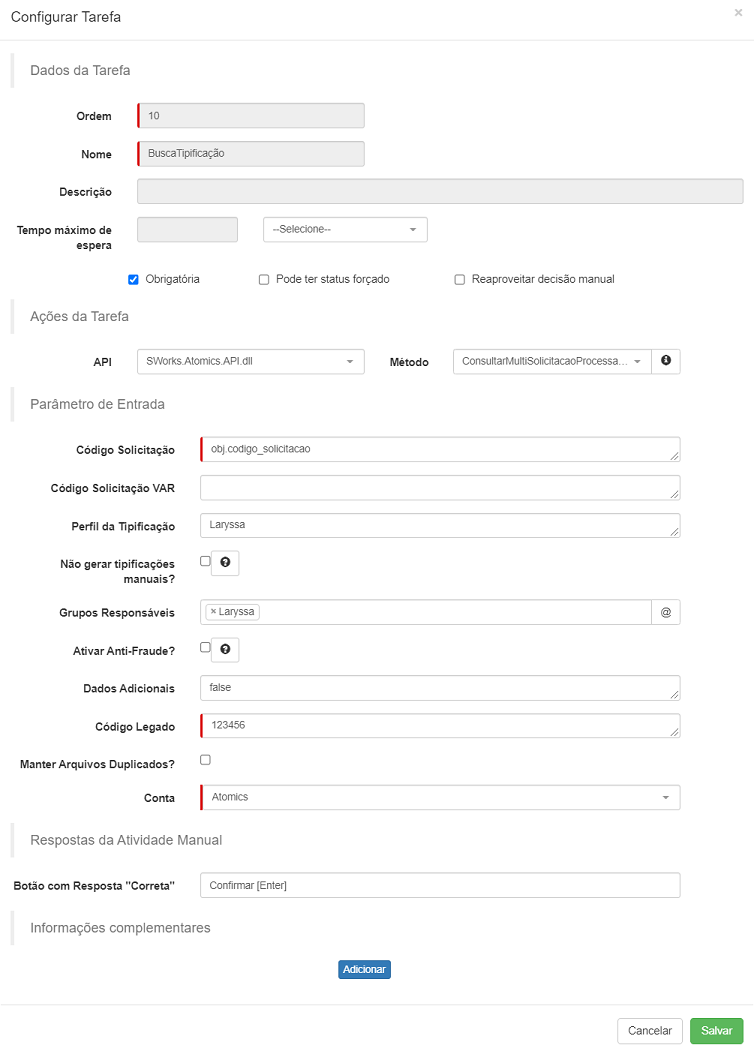Open help icon for Ativar Anti-Fraude

[225, 650]
